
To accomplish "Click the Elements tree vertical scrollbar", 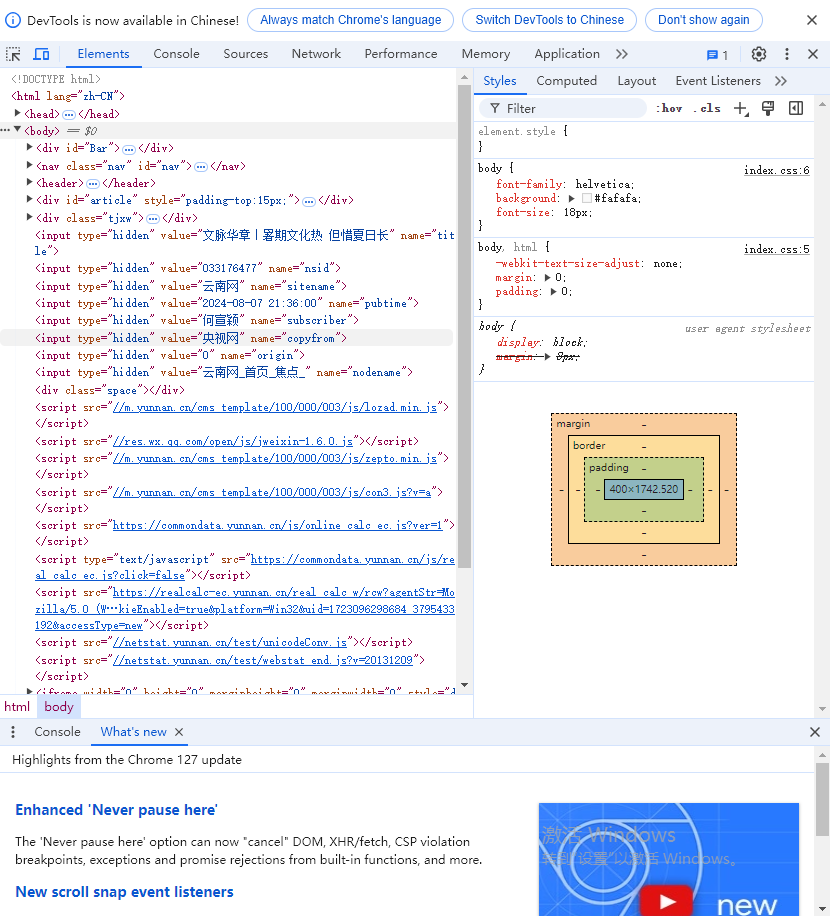I will 464,327.
